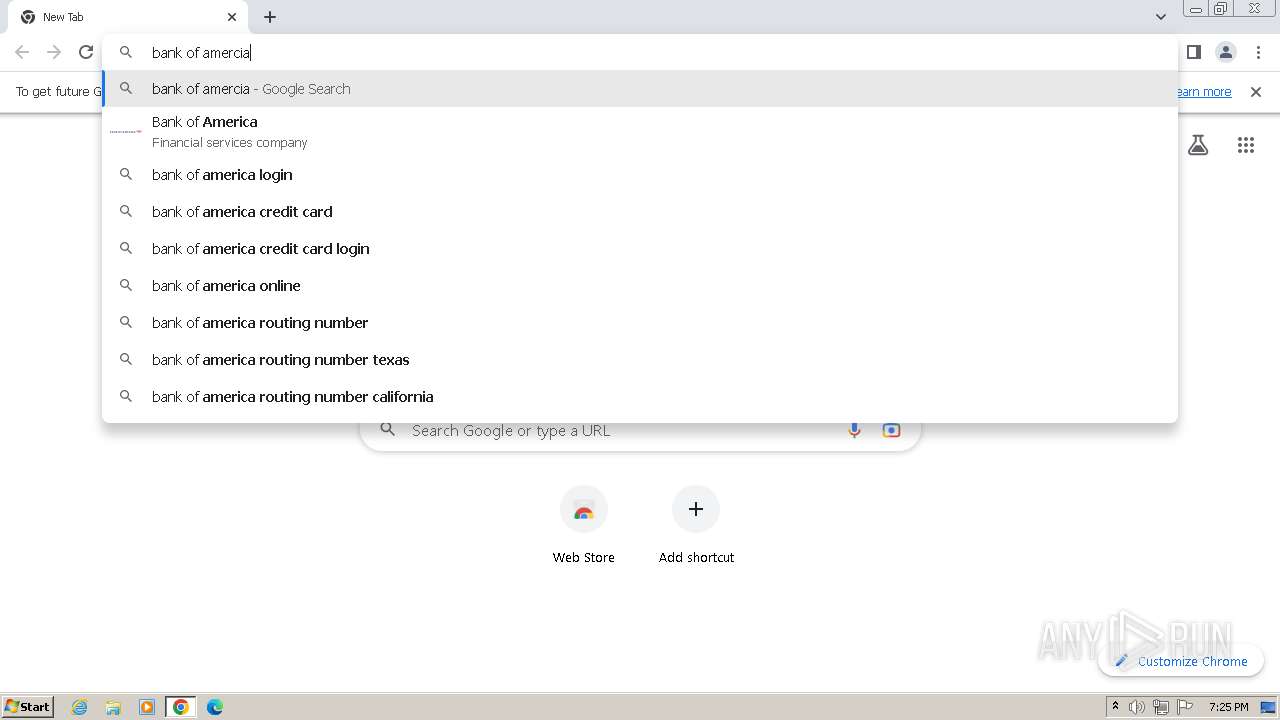
Task: Open the Action Center flag icon
Action: point(1185,707)
